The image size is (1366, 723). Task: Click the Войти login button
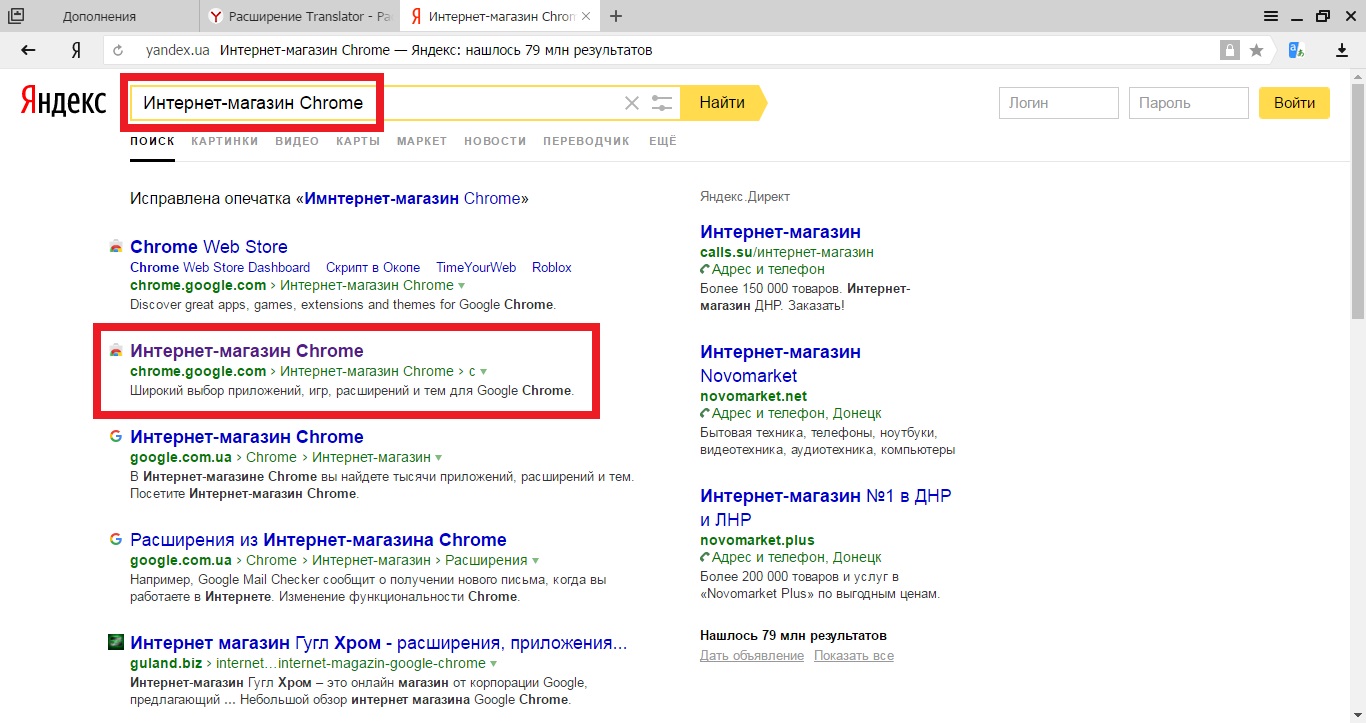pos(1294,103)
